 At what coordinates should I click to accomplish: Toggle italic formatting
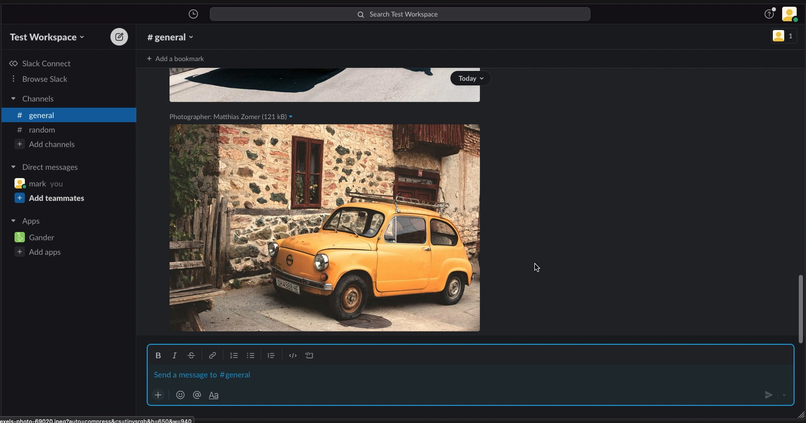click(174, 355)
